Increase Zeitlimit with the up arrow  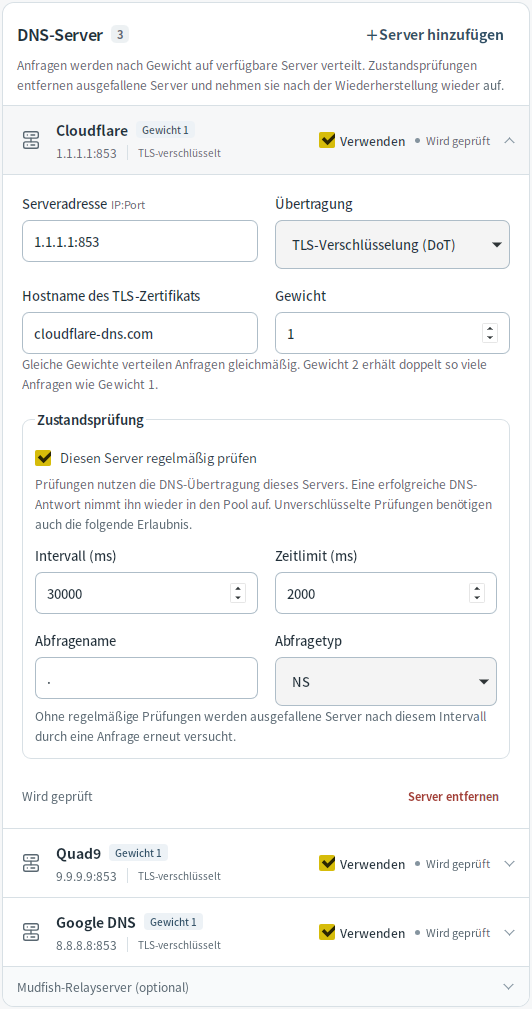pyautogui.click(x=477, y=588)
